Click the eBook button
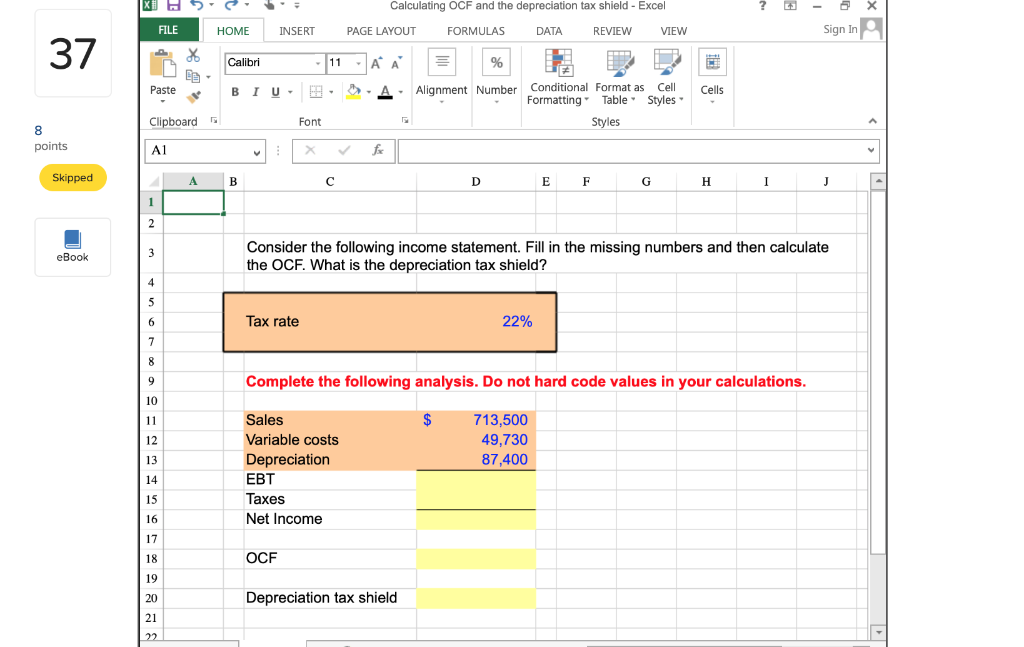The image size is (1024, 647). (72, 247)
